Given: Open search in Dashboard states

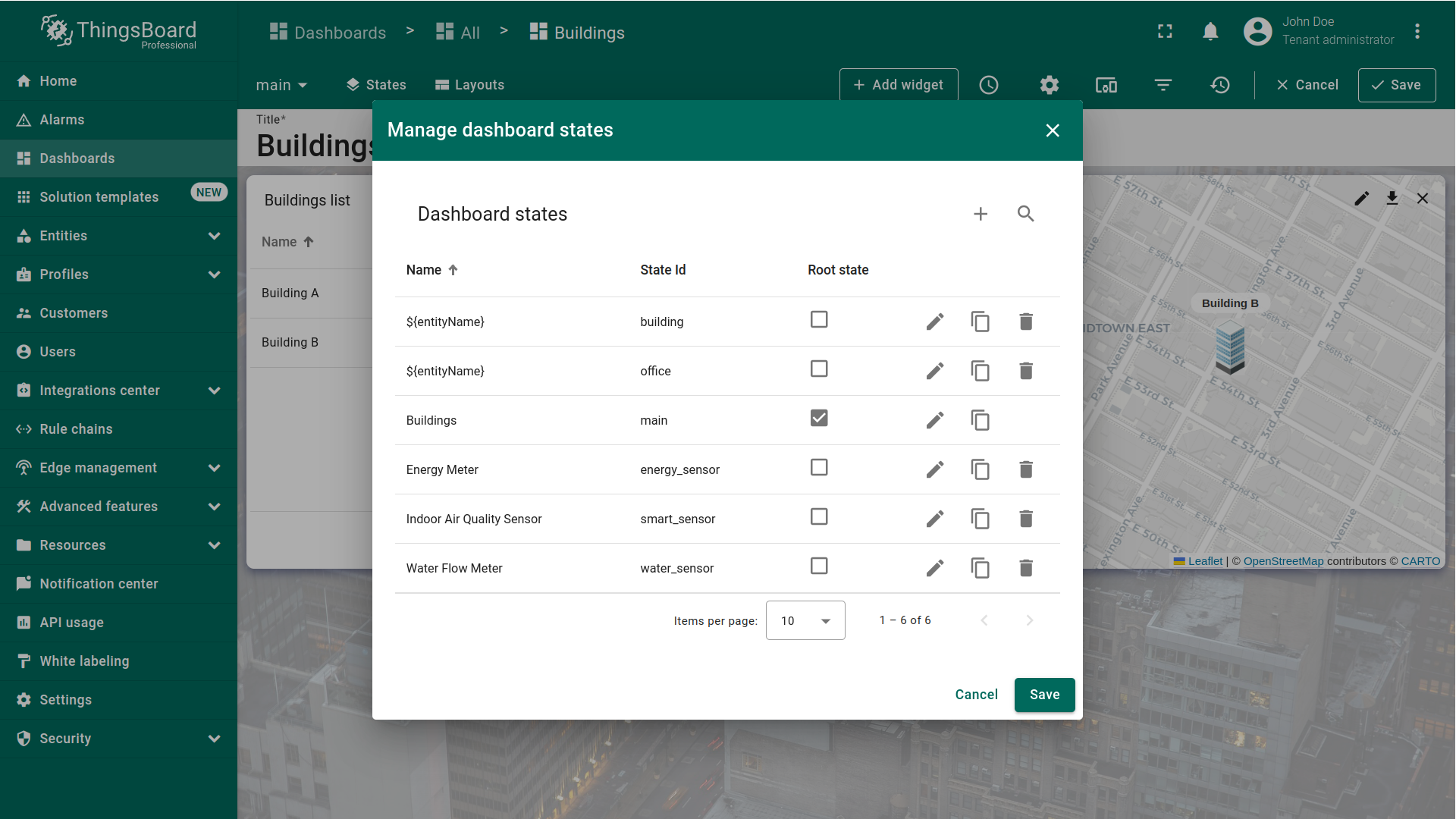Looking at the screenshot, I should [x=1025, y=214].
